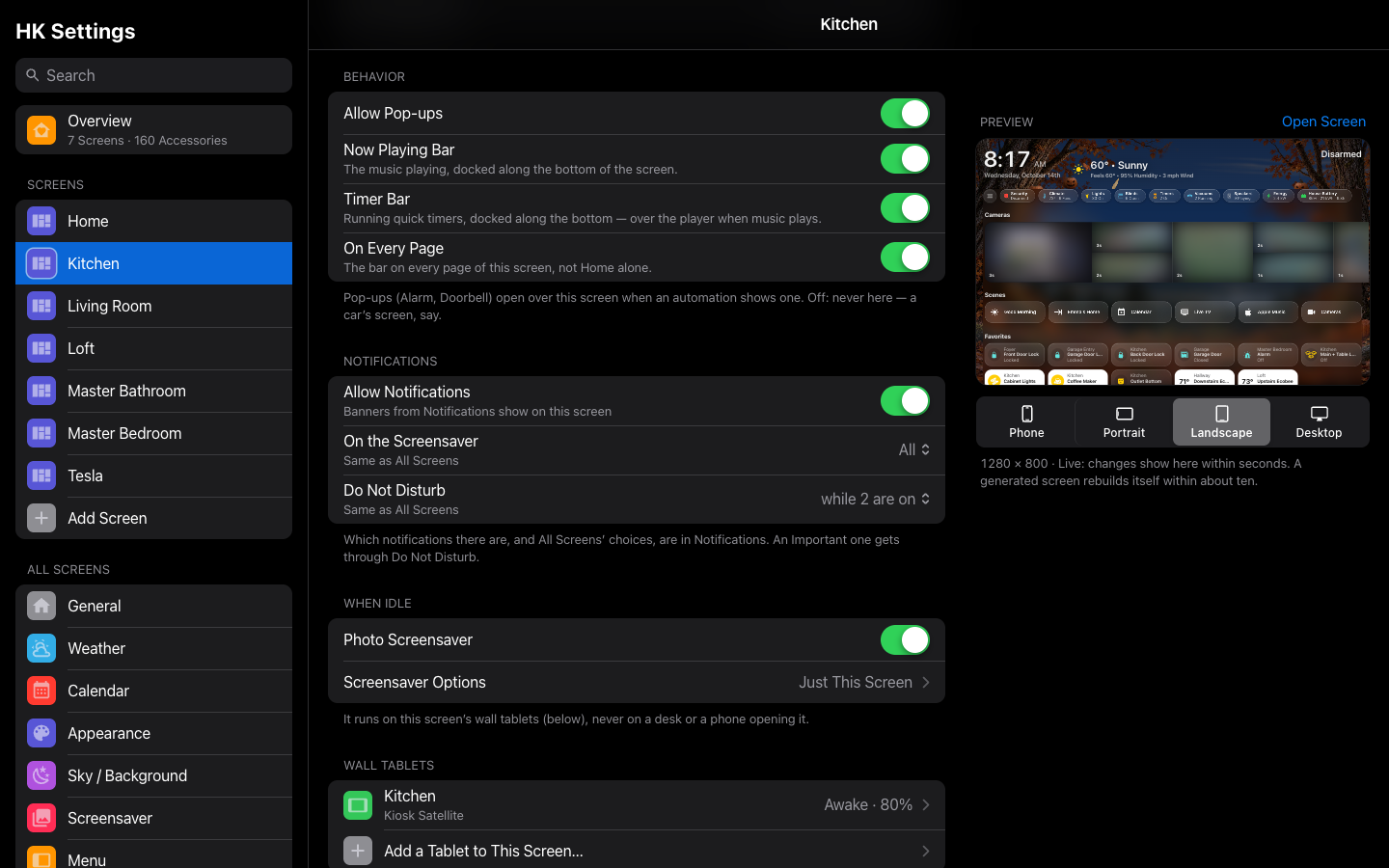Select the Desktop preview tab

click(x=1319, y=422)
